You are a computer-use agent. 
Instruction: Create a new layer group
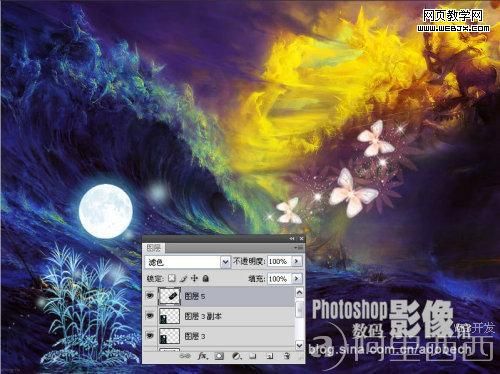[253, 356]
